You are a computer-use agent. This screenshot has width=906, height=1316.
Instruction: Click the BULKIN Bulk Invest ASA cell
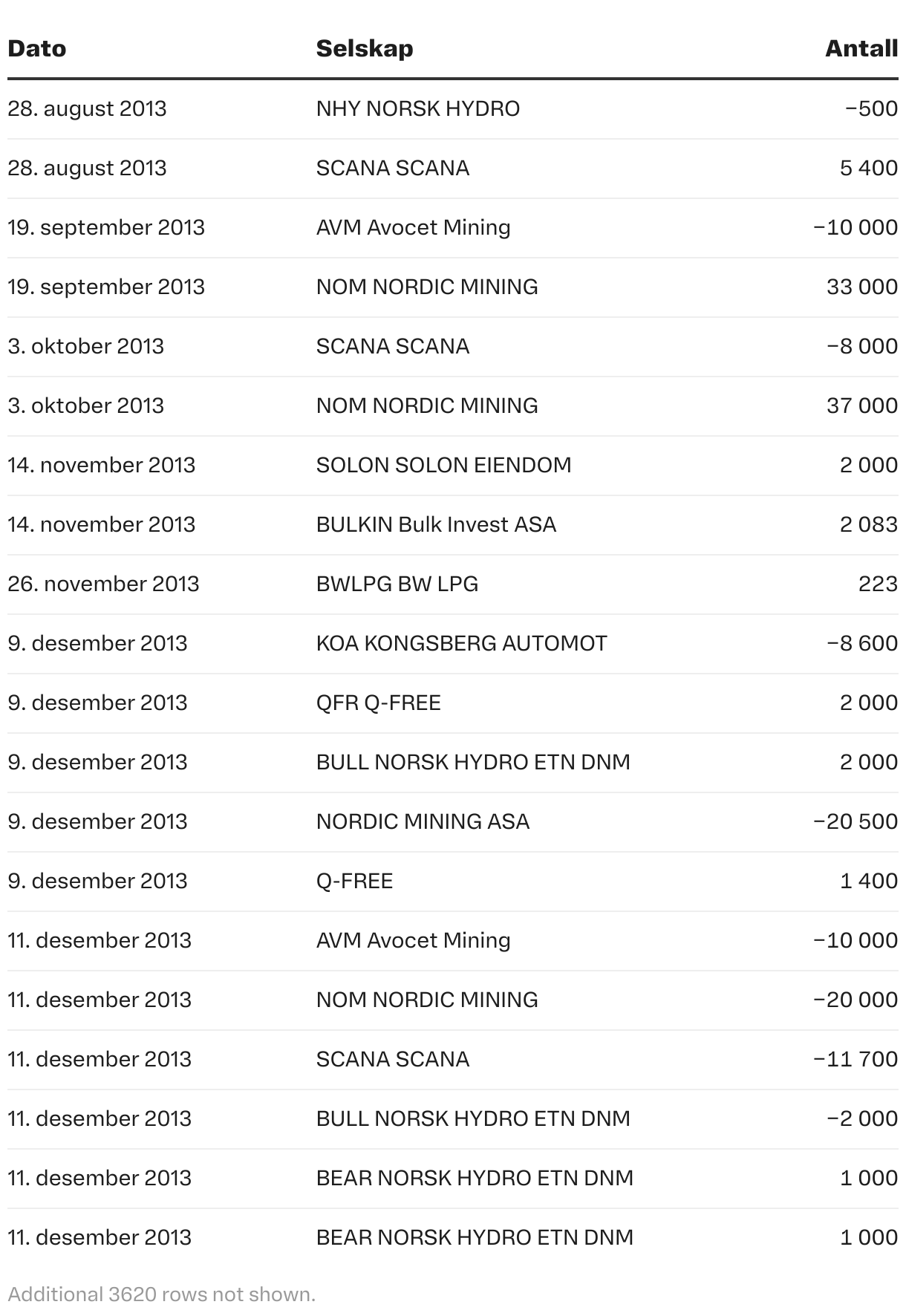[436, 525]
